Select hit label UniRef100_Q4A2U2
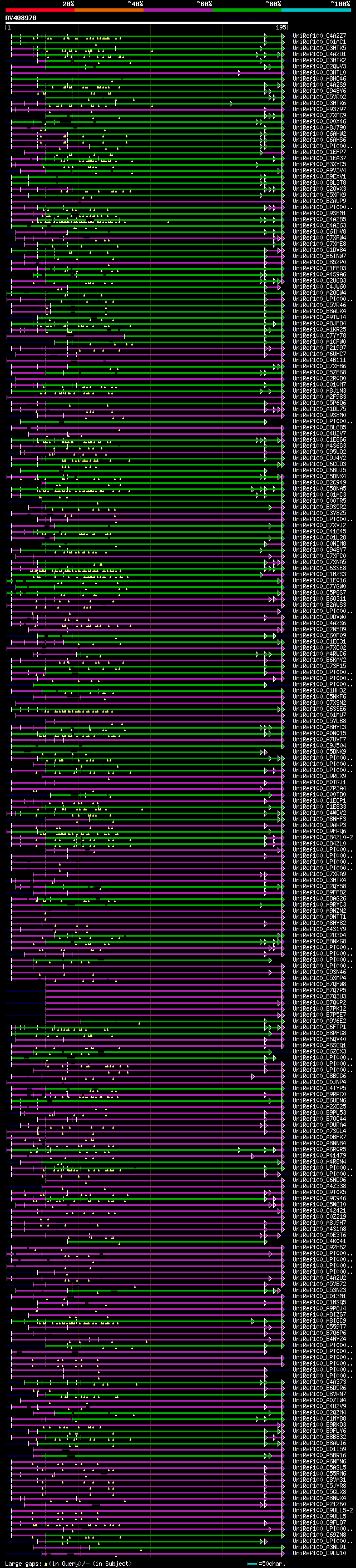Image resolution: width=356 pixels, height=1568 pixels. 319,1278
